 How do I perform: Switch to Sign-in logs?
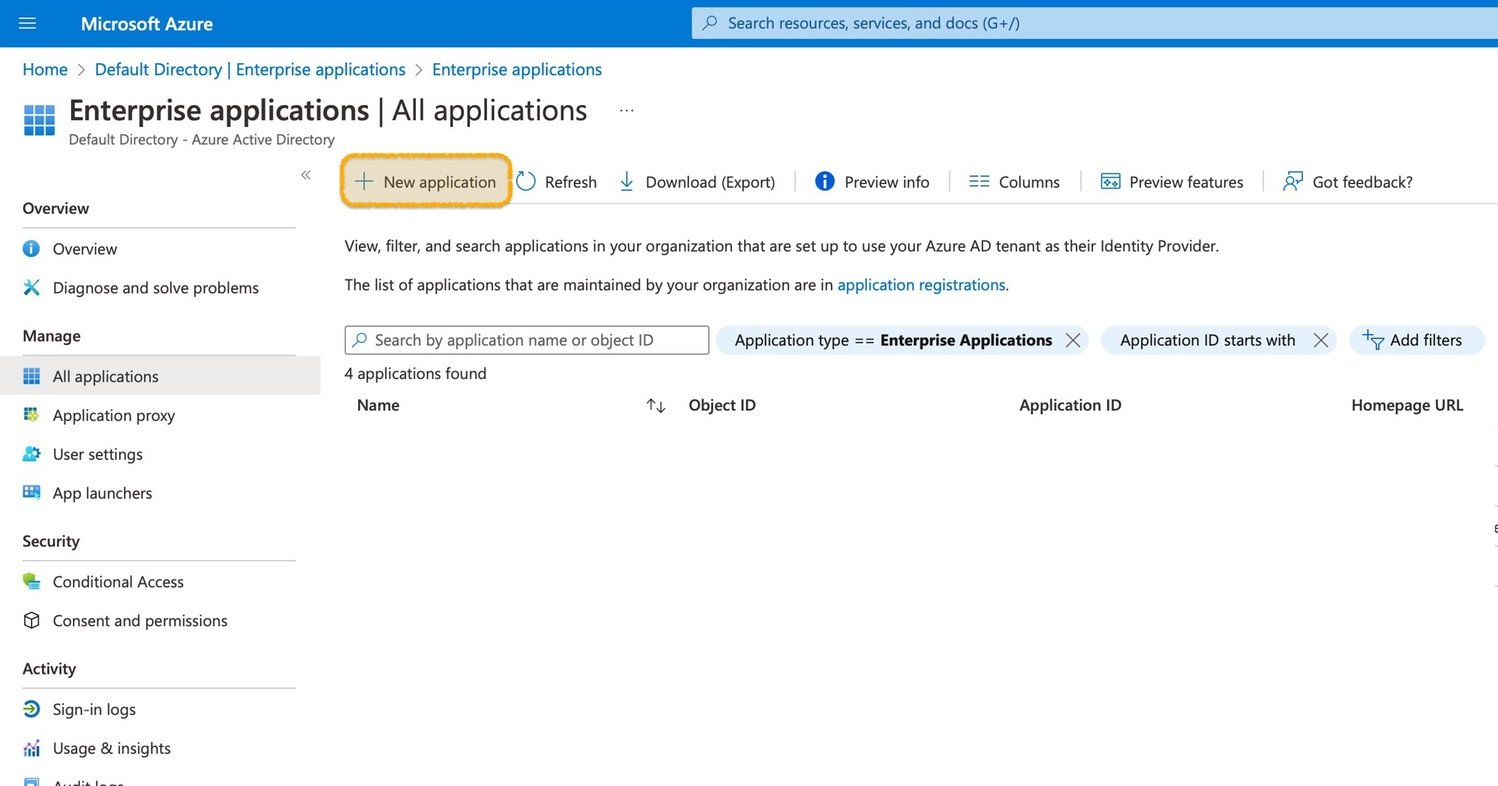click(94, 709)
